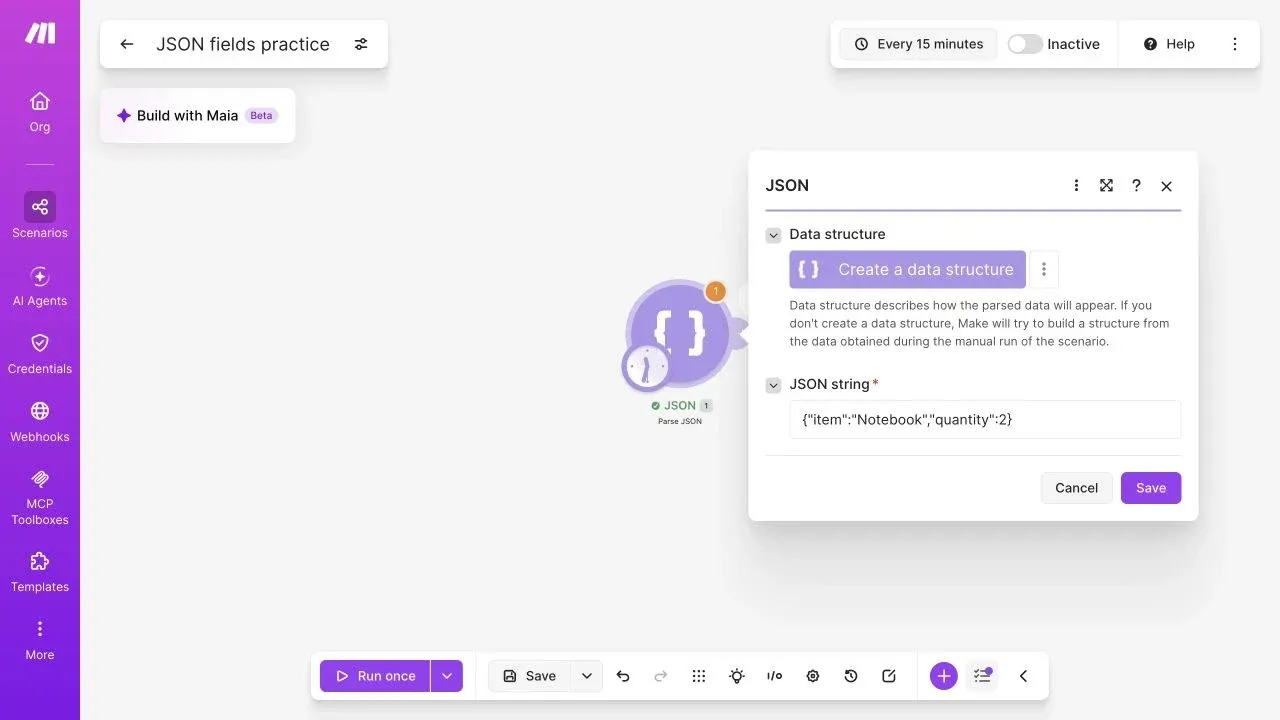
Task: Click Build with Maia button
Action: pyautogui.click(x=197, y=116)
